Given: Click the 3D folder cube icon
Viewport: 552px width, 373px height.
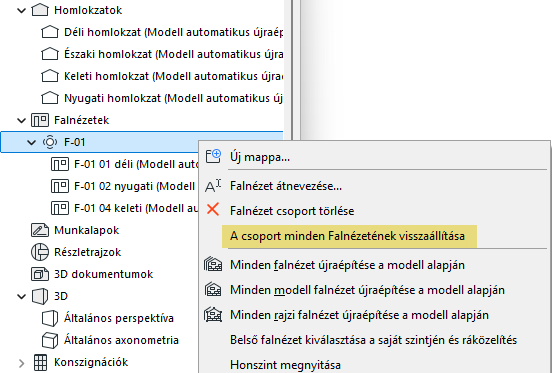Looking at the screenshot, I should coord(40,296).
